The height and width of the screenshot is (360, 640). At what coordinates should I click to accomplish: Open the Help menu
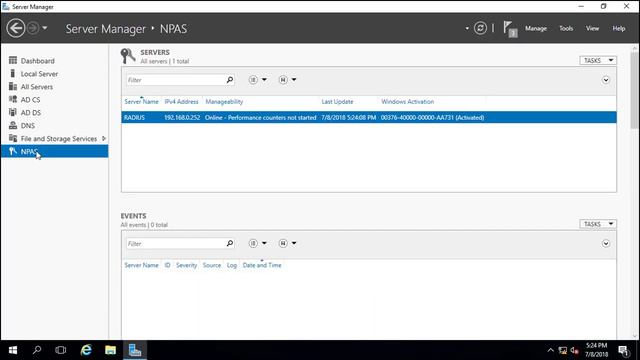(x=619, y=28)
